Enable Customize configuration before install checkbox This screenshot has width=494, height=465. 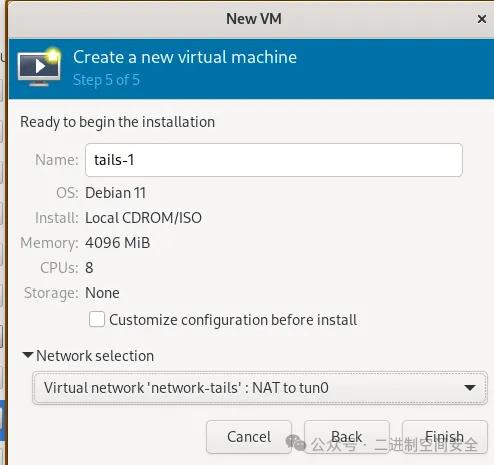[x=97, y=319]
